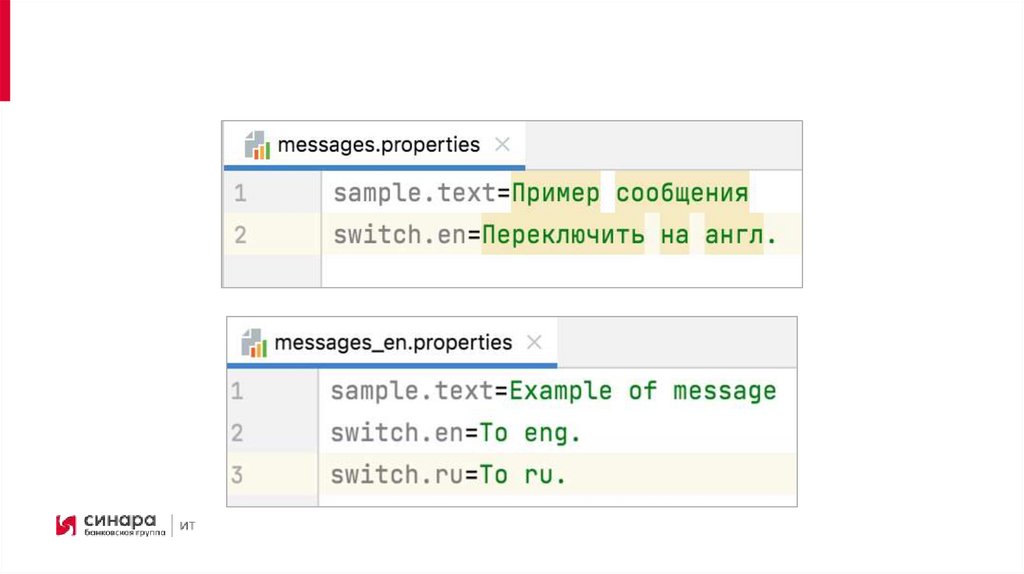
Task: Click the sample.text key in messages.properties
Action: point(416,193)
